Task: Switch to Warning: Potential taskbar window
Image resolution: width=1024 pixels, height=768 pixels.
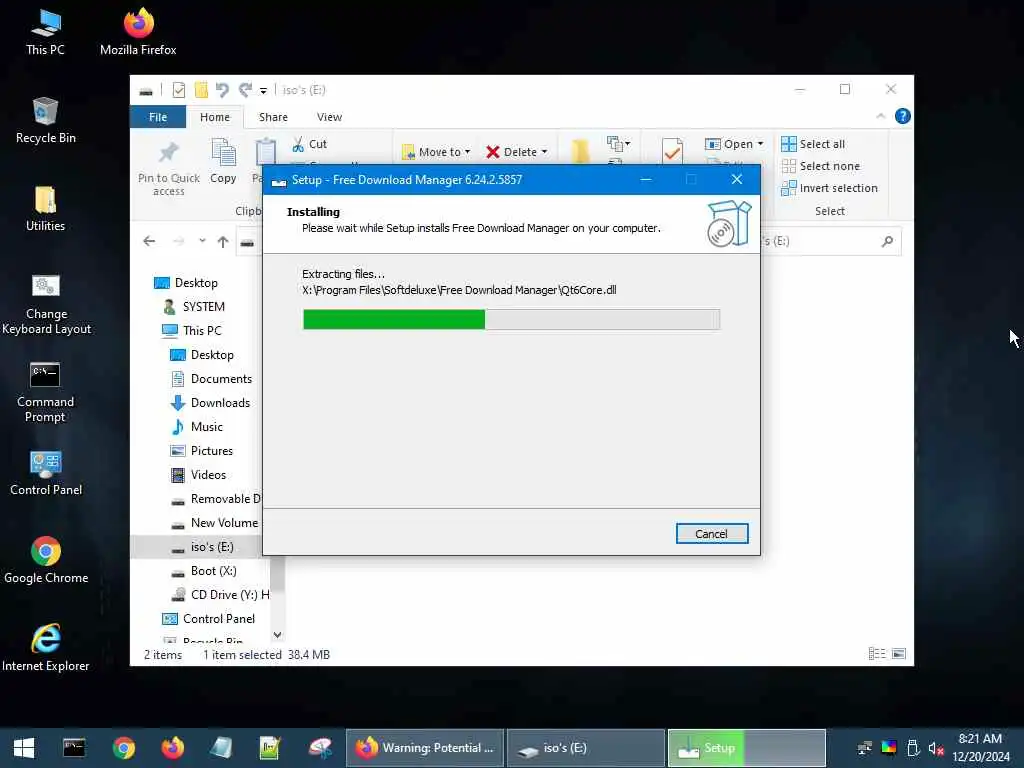Action: click(x=424, y=748)
